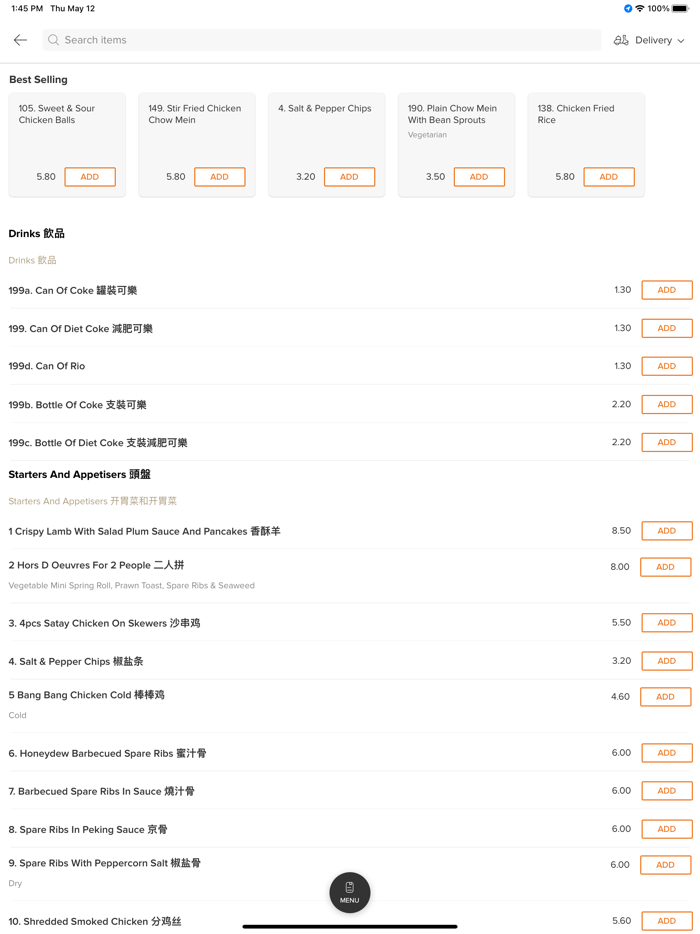Add Stir Fried Chicken Chow Mein
This screenshot has height=934, width=700.
tap(219, 177)
